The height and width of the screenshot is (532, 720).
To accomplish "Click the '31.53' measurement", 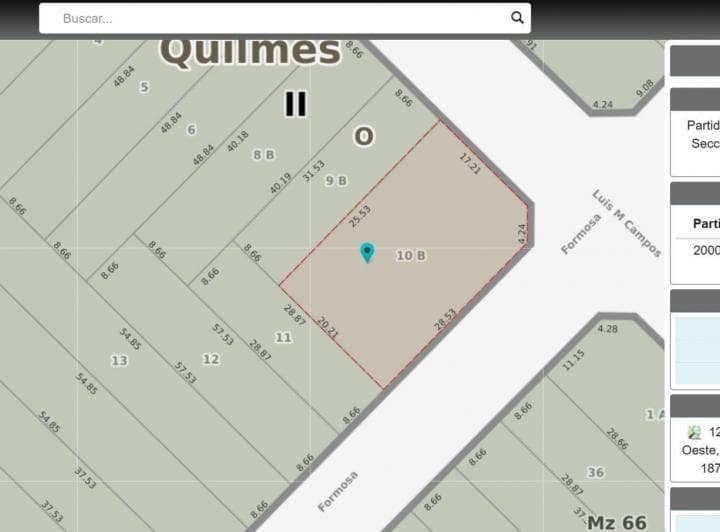I will [x=314, y=171].
